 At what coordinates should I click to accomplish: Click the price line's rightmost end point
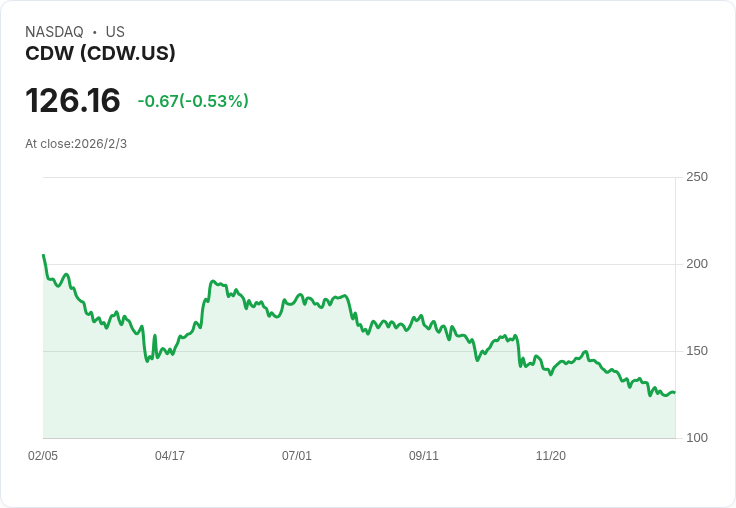coord(674,392)
